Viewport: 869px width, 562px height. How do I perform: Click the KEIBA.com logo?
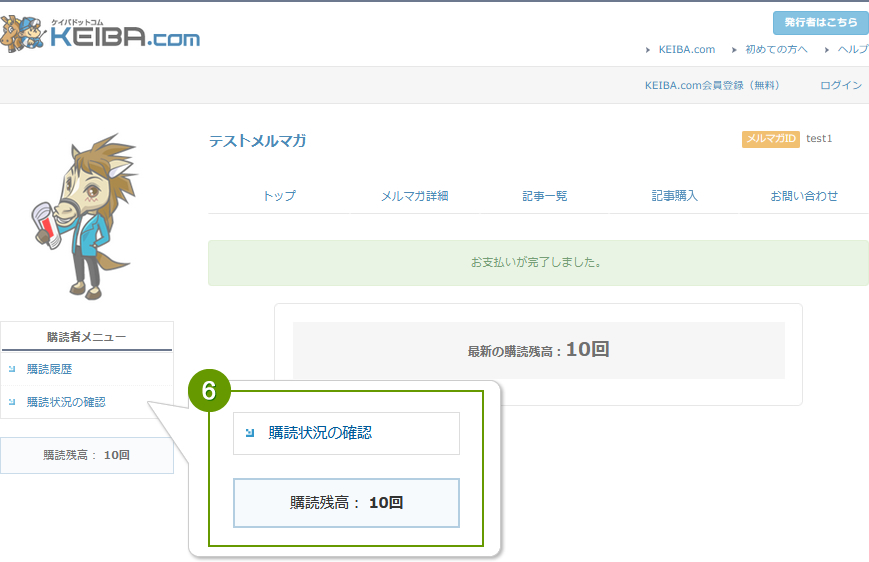tap(100, 33)
